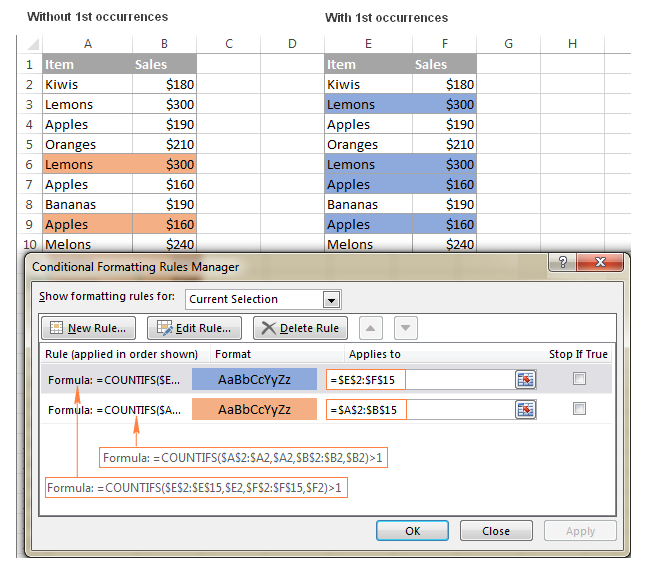Viewport: 651px width, 569px height.
Task: Click cell E8 containing Bananas
Action: pyautogui.click(x=368, y=204)
